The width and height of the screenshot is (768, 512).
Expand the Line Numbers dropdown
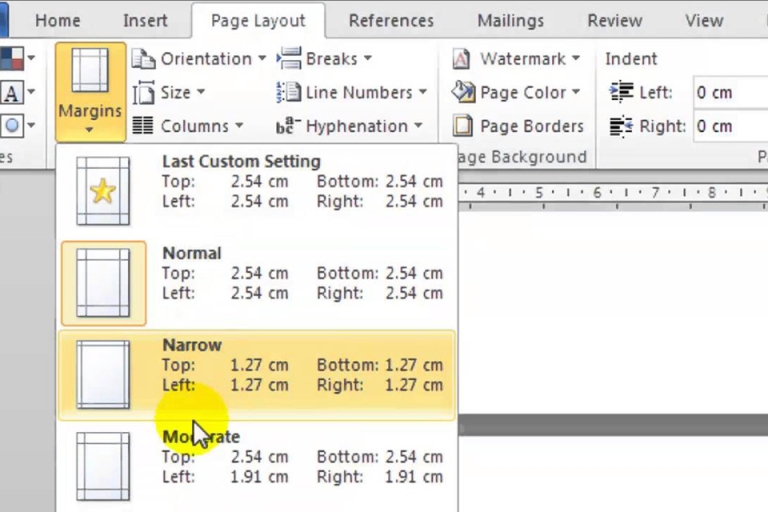click(352, 92)
